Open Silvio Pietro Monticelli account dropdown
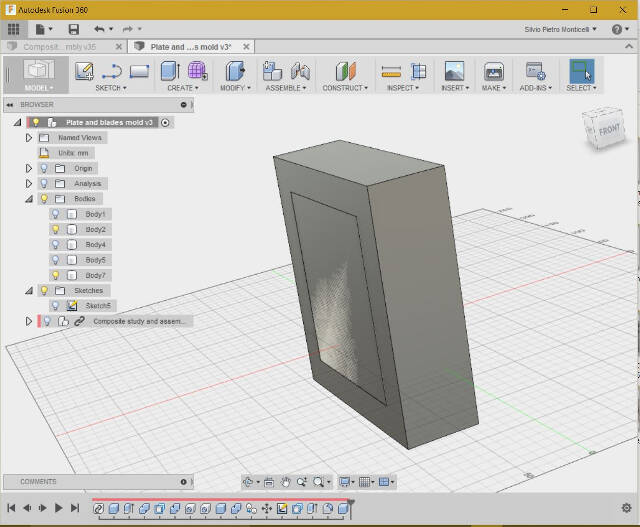Viewport: 640px width, 527px height. pos(560,29)
